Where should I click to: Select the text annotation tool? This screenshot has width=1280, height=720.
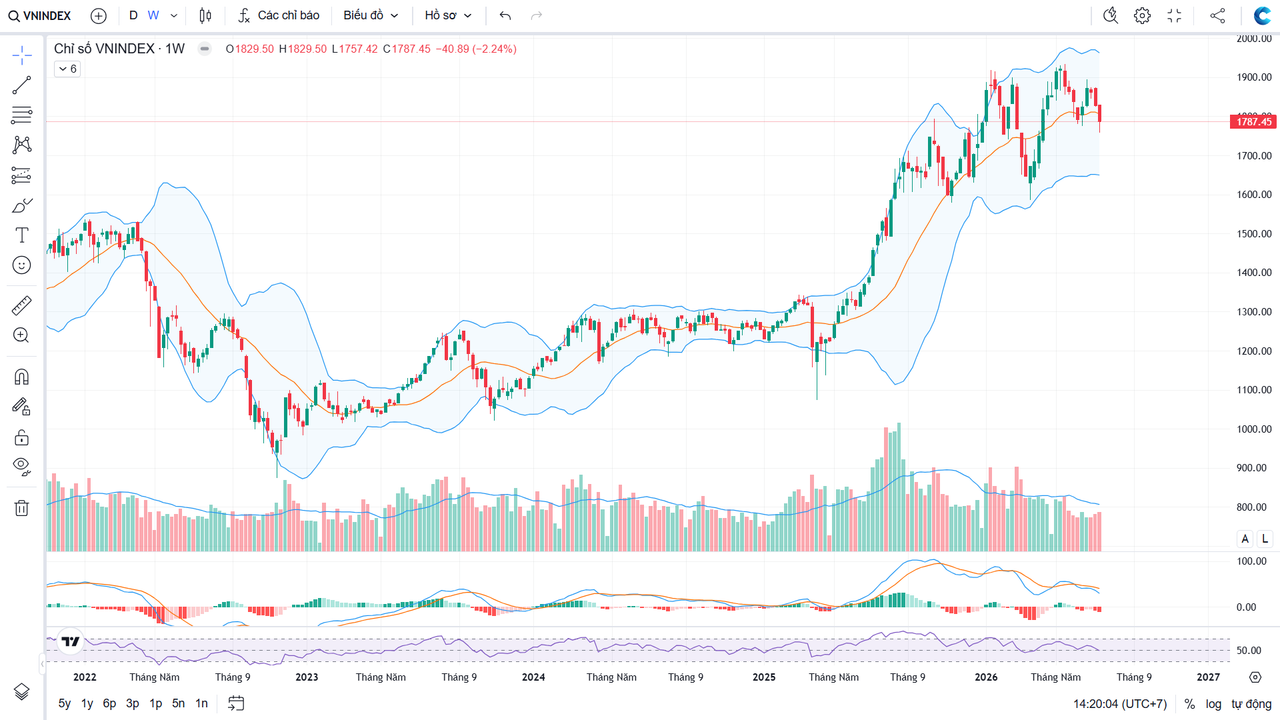(x=21, y=235)
